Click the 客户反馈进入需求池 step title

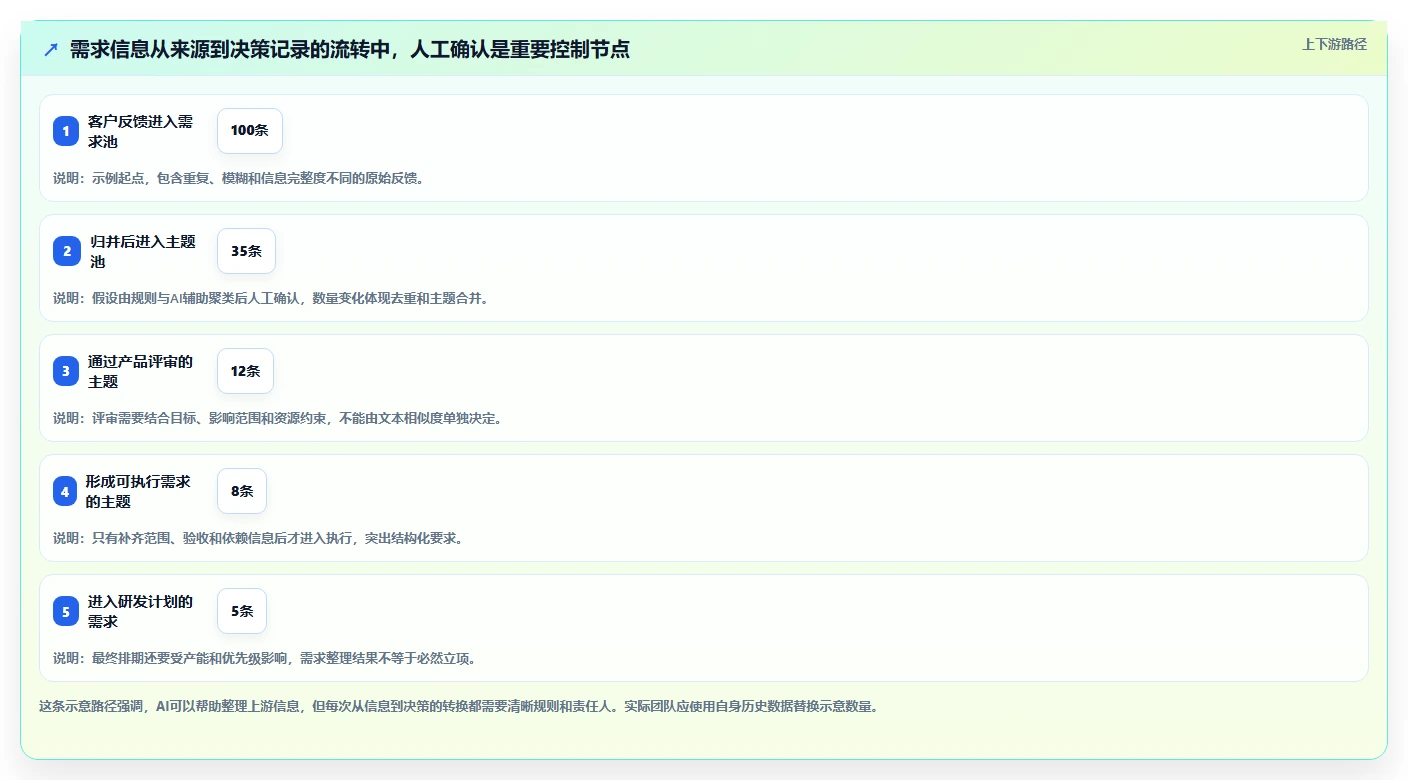coord(140,131)
